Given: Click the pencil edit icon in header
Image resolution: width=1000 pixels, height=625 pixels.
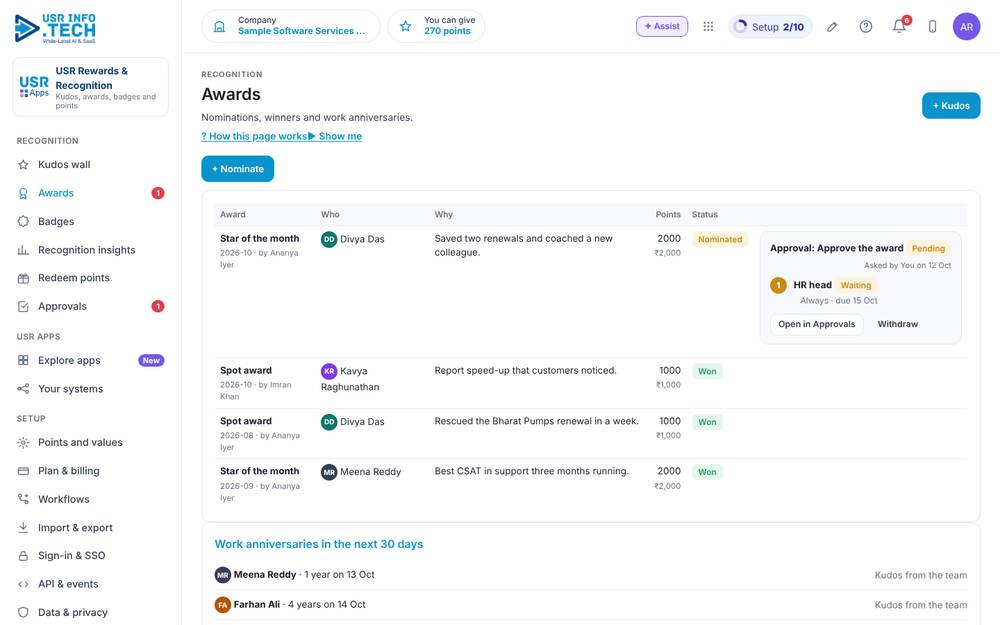Looking at the screenshot, I should tap(832, 27).
